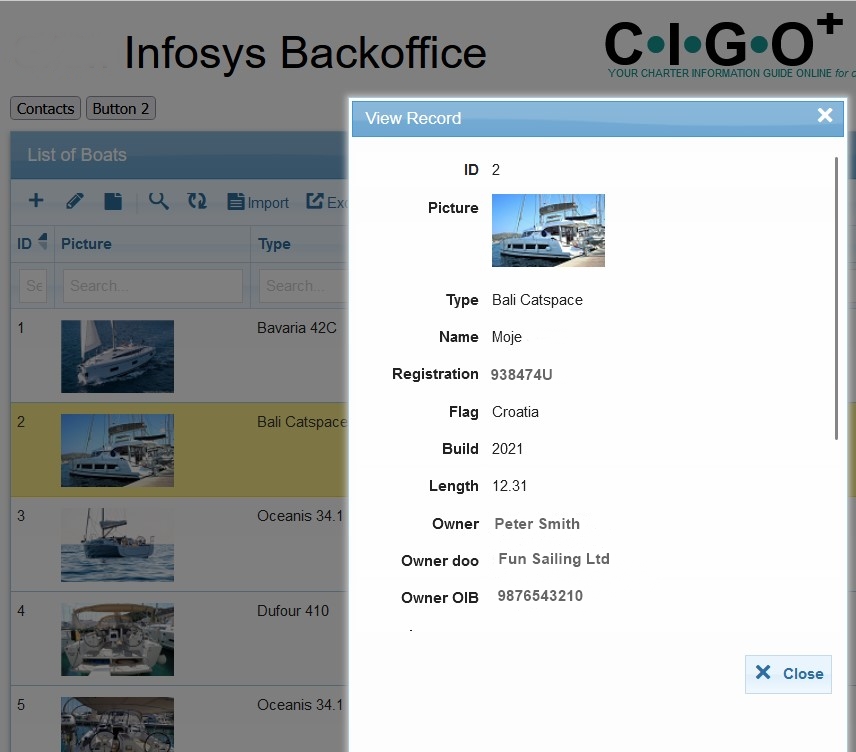This screenshot has height=752, width=856.
Task: Click the Picture column header
Action: pos(87,243)
